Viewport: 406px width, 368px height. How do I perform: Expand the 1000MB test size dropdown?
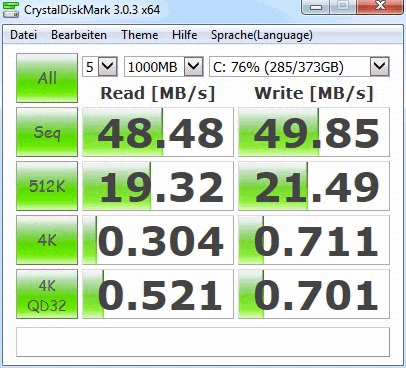(194, 67)
